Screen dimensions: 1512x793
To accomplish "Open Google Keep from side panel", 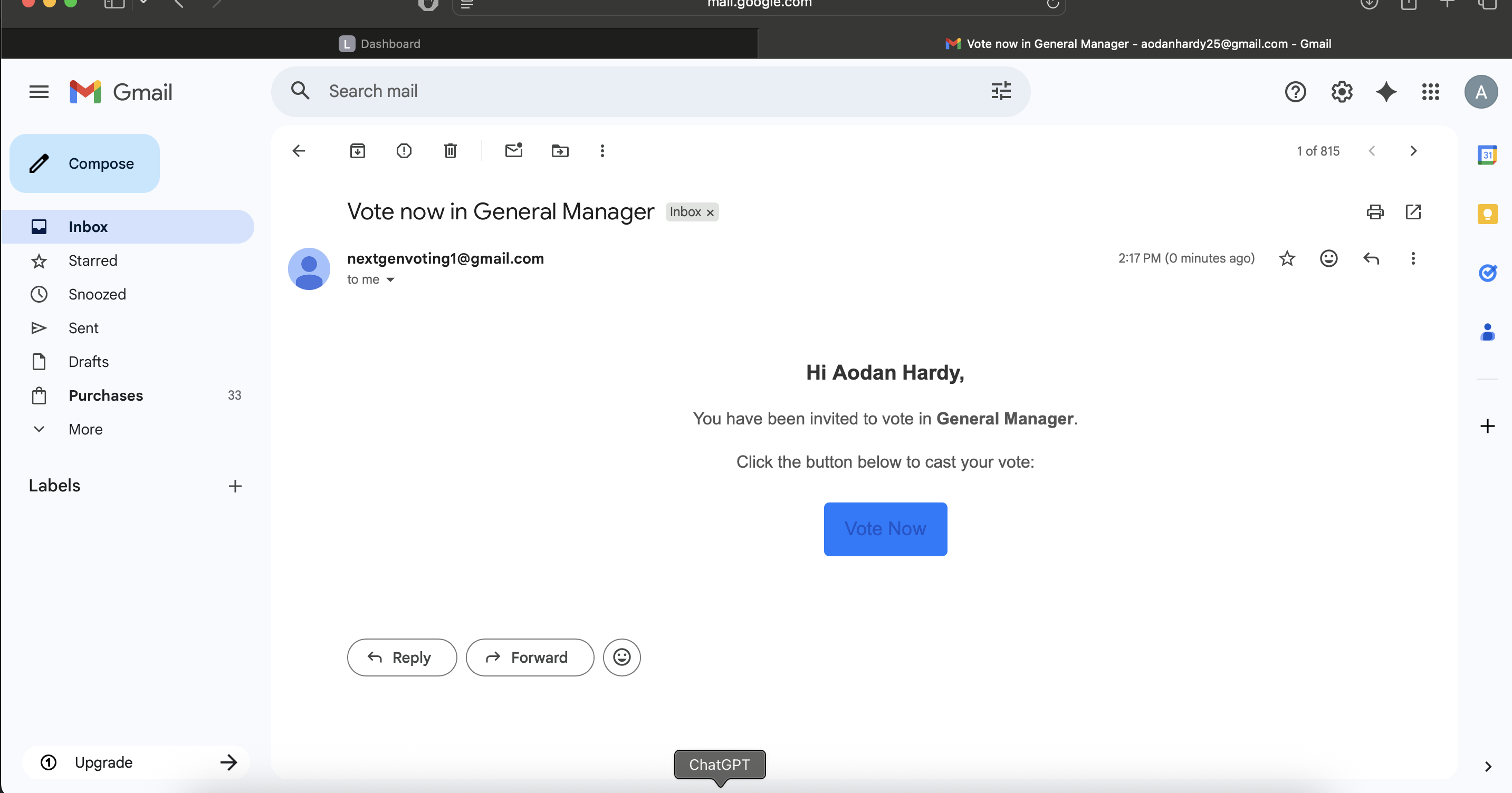I will [x=1487, y=214].
